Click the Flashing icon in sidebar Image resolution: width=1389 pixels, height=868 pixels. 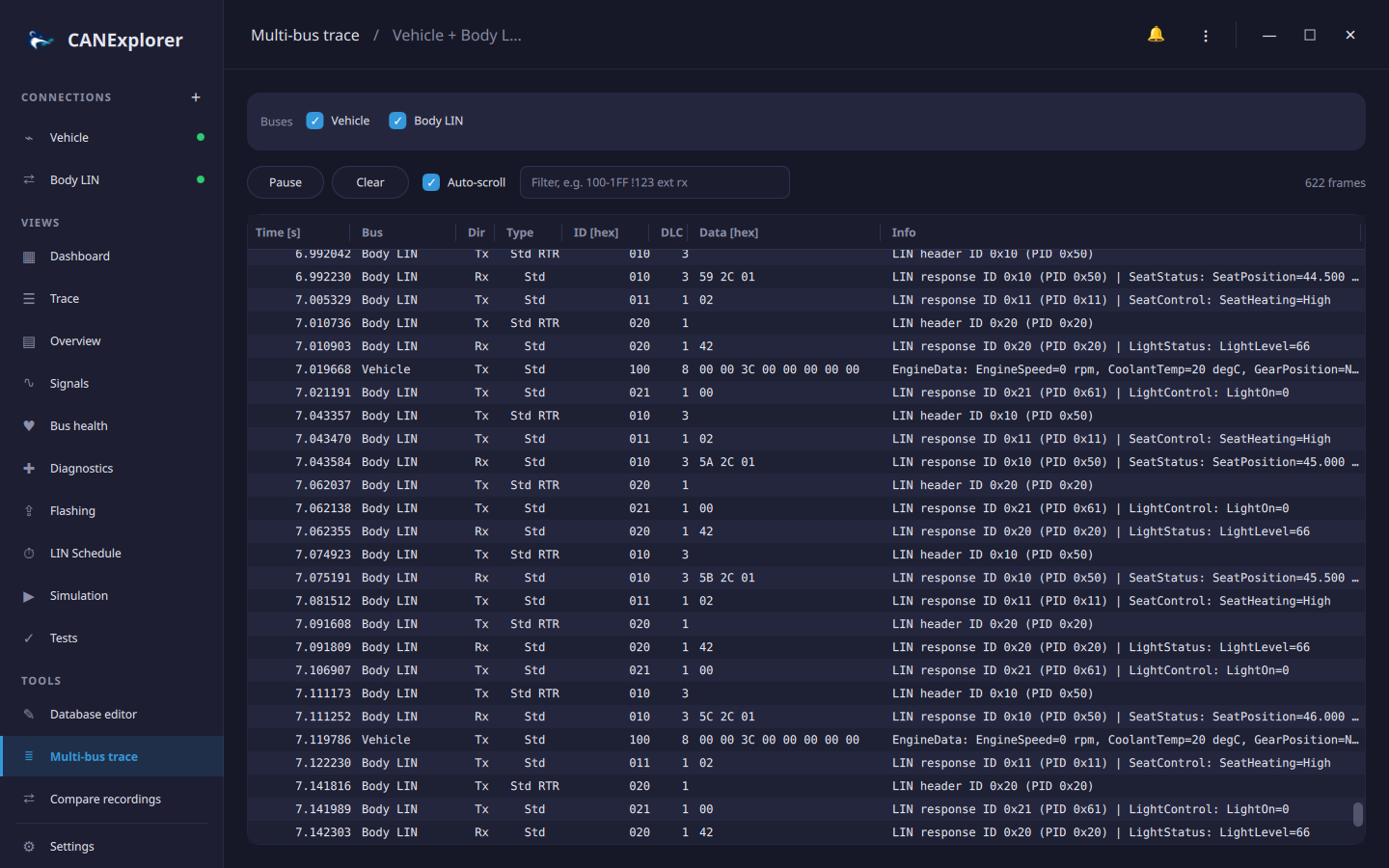click(29, 511)
